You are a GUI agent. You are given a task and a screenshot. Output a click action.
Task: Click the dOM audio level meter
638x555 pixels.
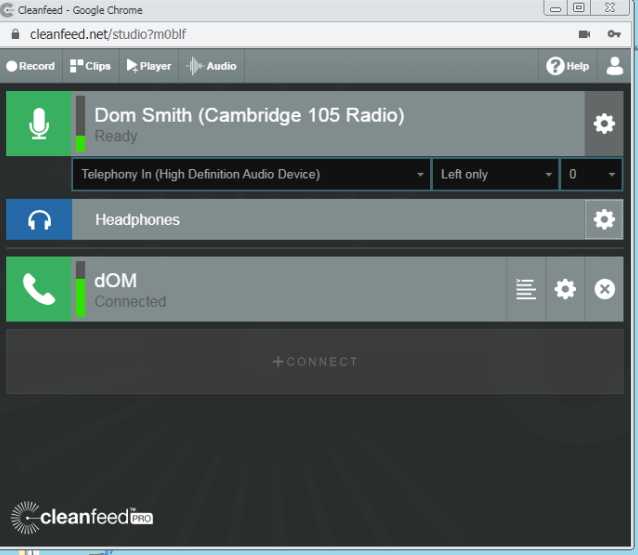coord(81,289)
